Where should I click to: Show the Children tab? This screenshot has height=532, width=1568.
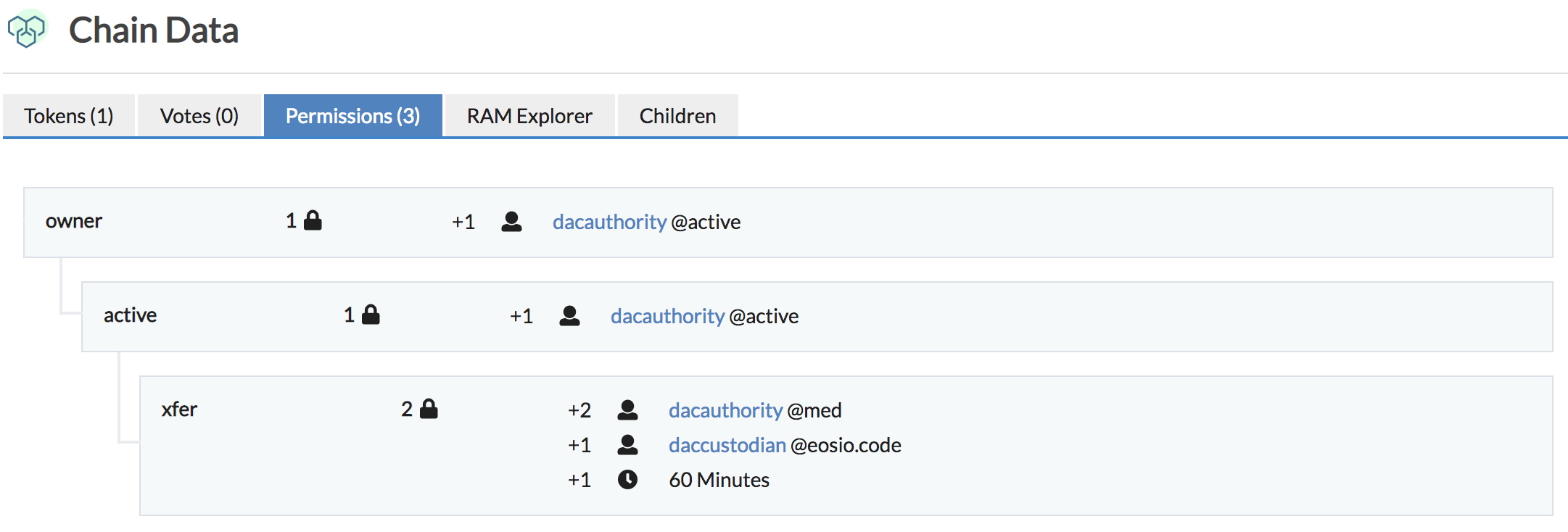point(677,116)
